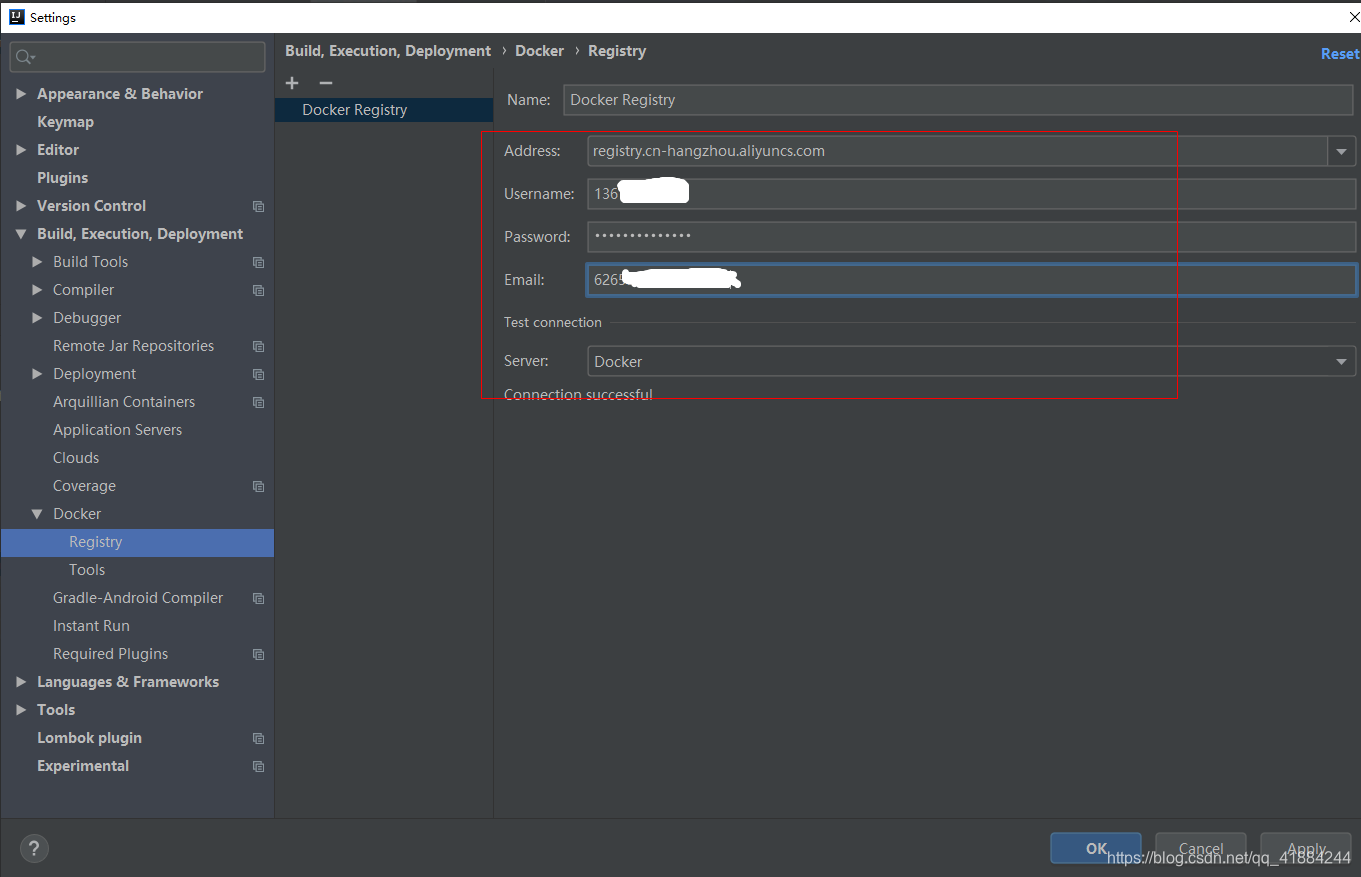
Task: Open Remote Jar Repositories settings
Action: (x=133, y=346)
